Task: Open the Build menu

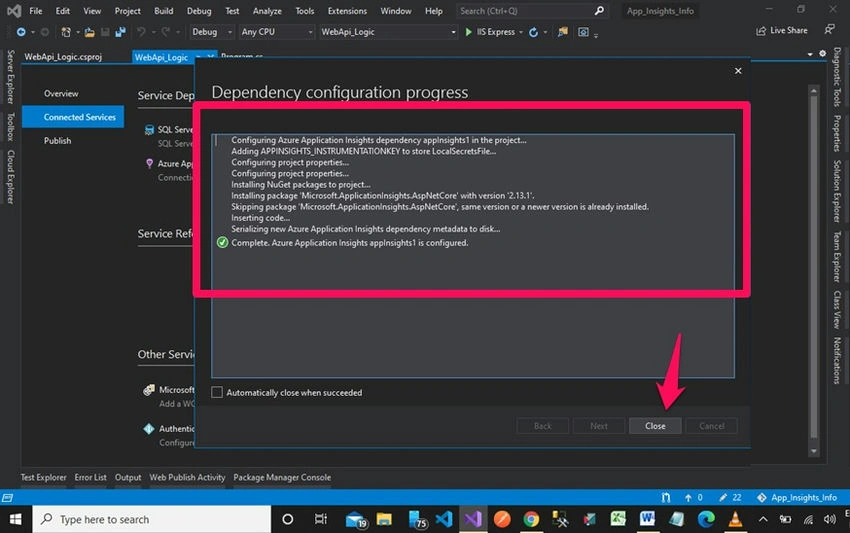Action: point(164,11)
